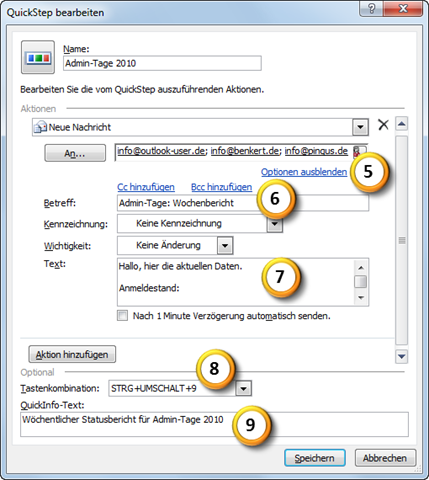Click the Cc hinzufügen link
Image resolution: width=429 pixels, height=480 pixels.
pyautogui.click(x=146, y=187)
